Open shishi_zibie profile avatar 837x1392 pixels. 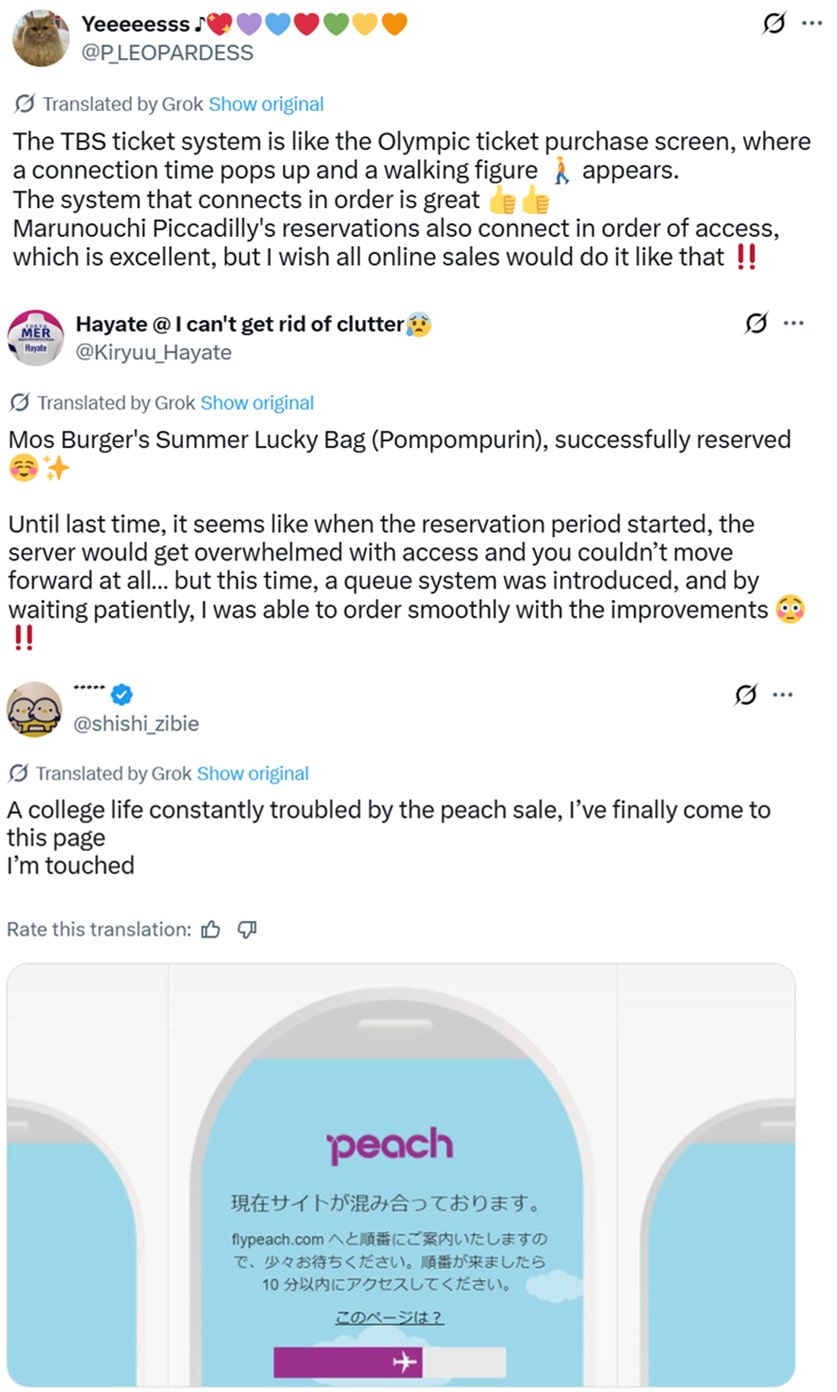pyautogui.click(x=34, y=709)
